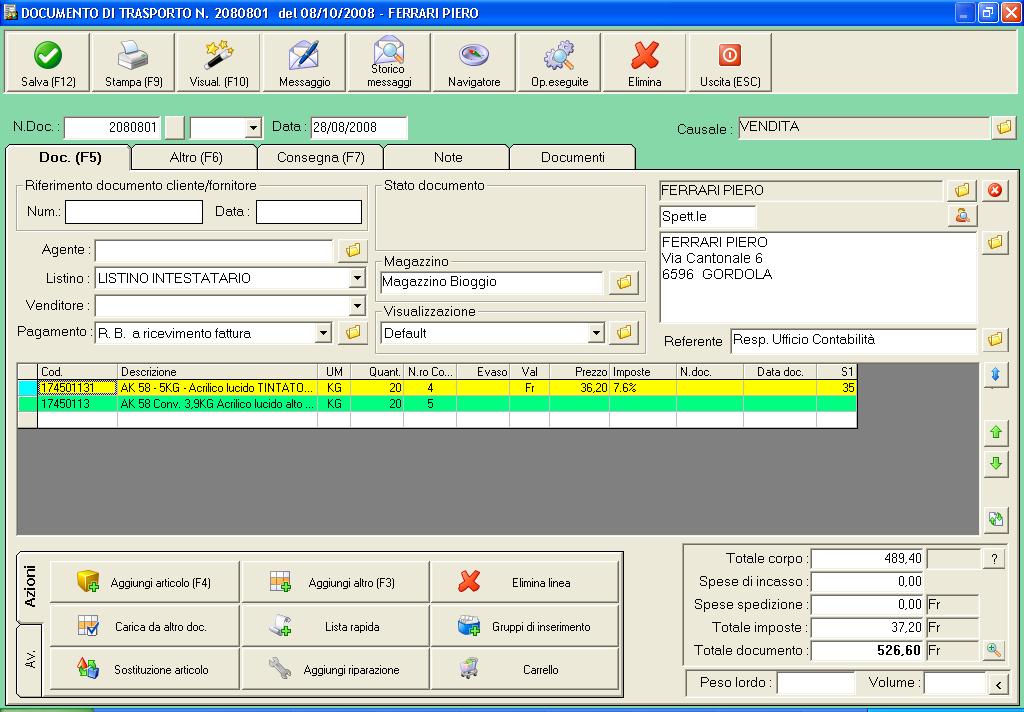1024x712 pixels.
Task: Show Op.eseguite operations log
Action: coord(559,63)
